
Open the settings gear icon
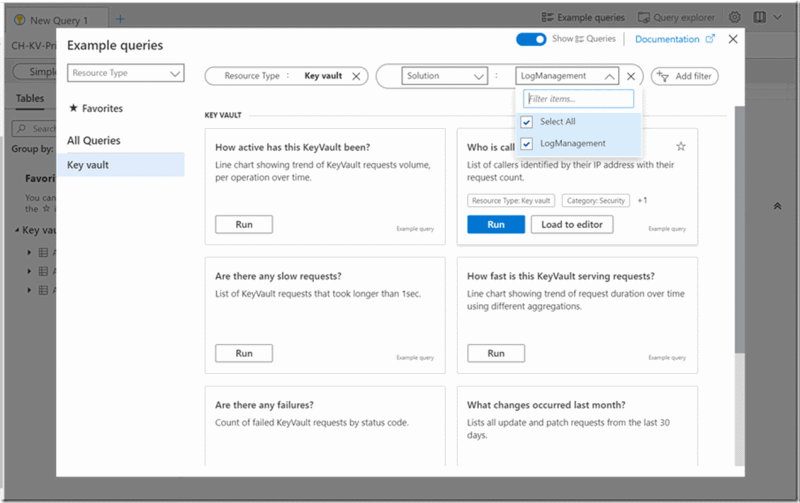tap(735, 18)
